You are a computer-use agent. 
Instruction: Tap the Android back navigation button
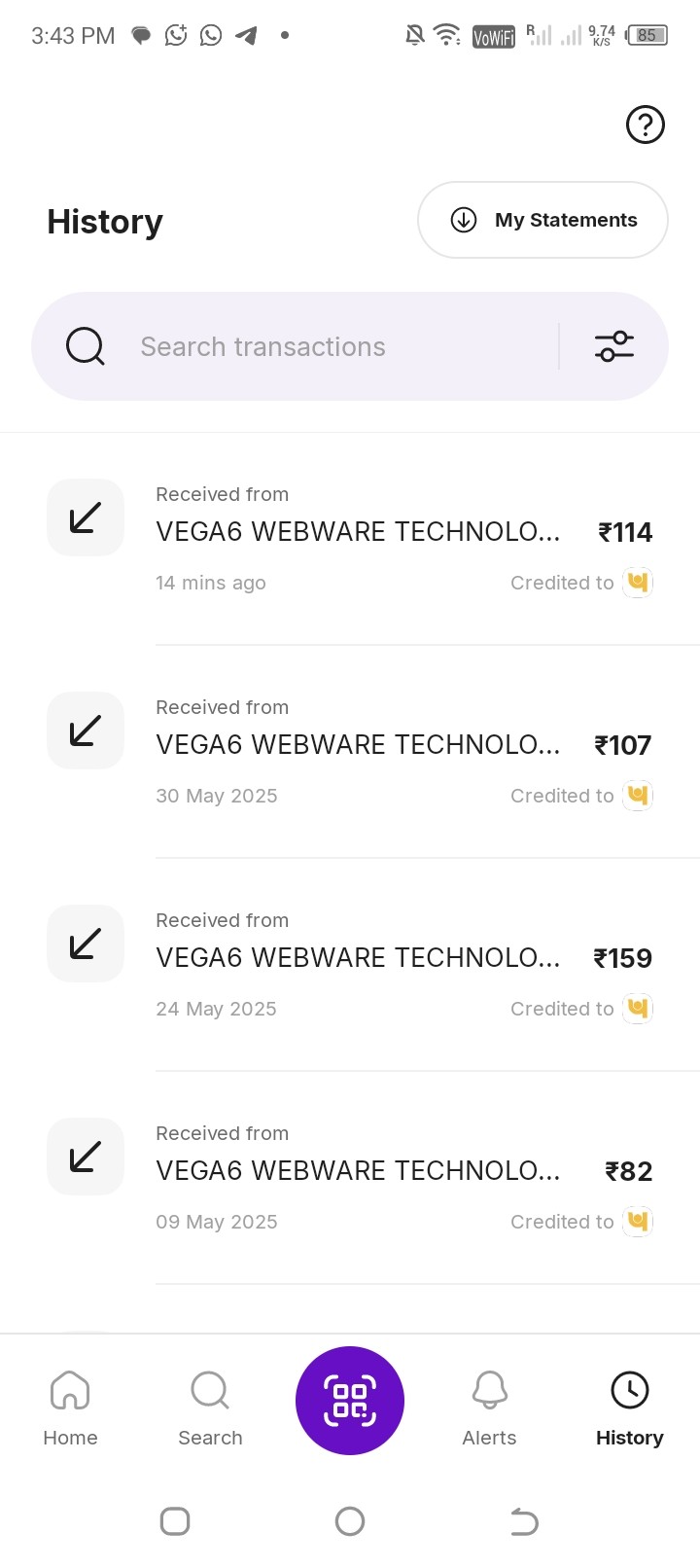click(x=525, y=1521)
